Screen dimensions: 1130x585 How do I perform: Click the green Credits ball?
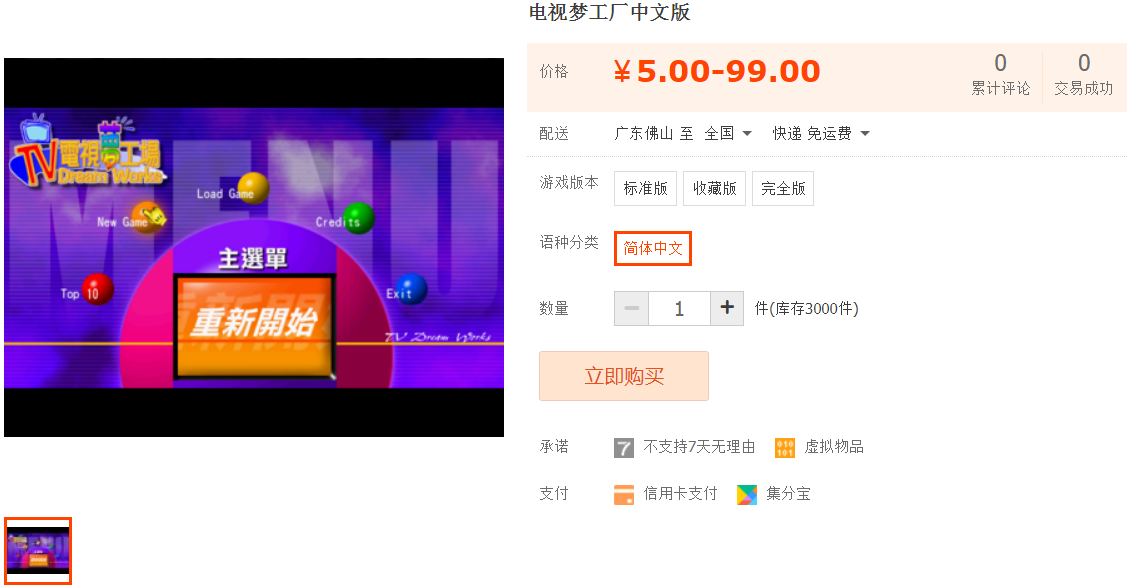(x=358, y=218)
